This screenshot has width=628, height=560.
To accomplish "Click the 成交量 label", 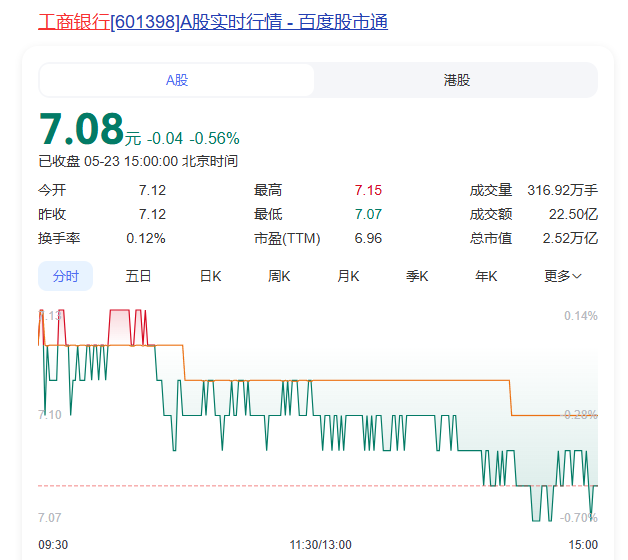I will point(491,190).
